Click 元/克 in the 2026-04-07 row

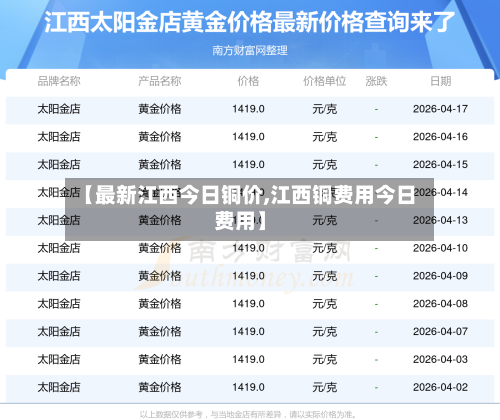click(325, 332)
